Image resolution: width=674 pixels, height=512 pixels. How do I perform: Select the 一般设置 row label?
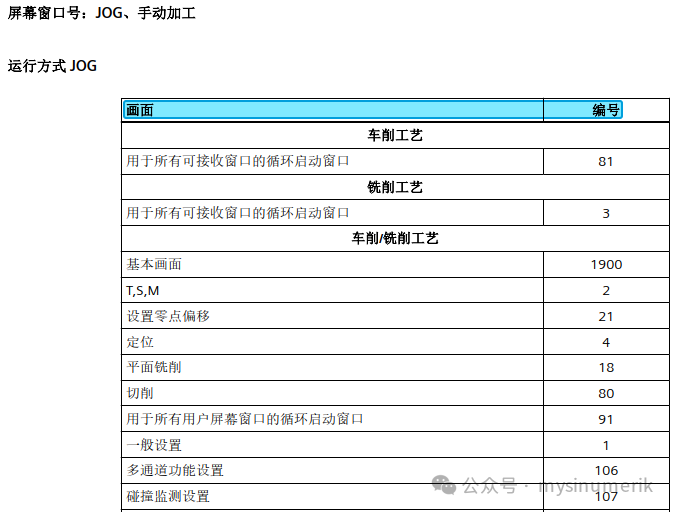(154, 445)
